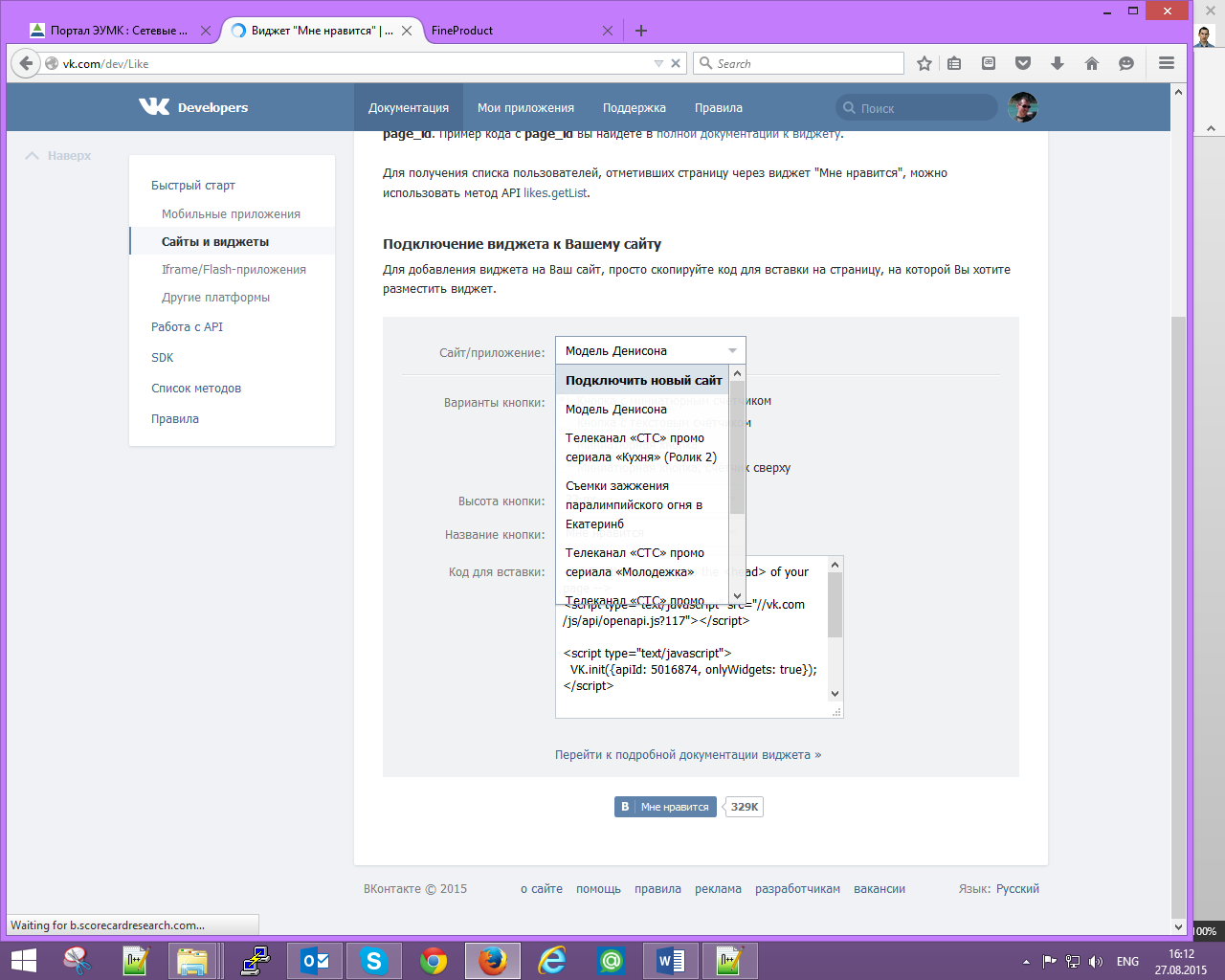This screenshot has height=980, width=1225.
Task: Click the code textarea scrollbar down arrow
Action: coord(835,694)
